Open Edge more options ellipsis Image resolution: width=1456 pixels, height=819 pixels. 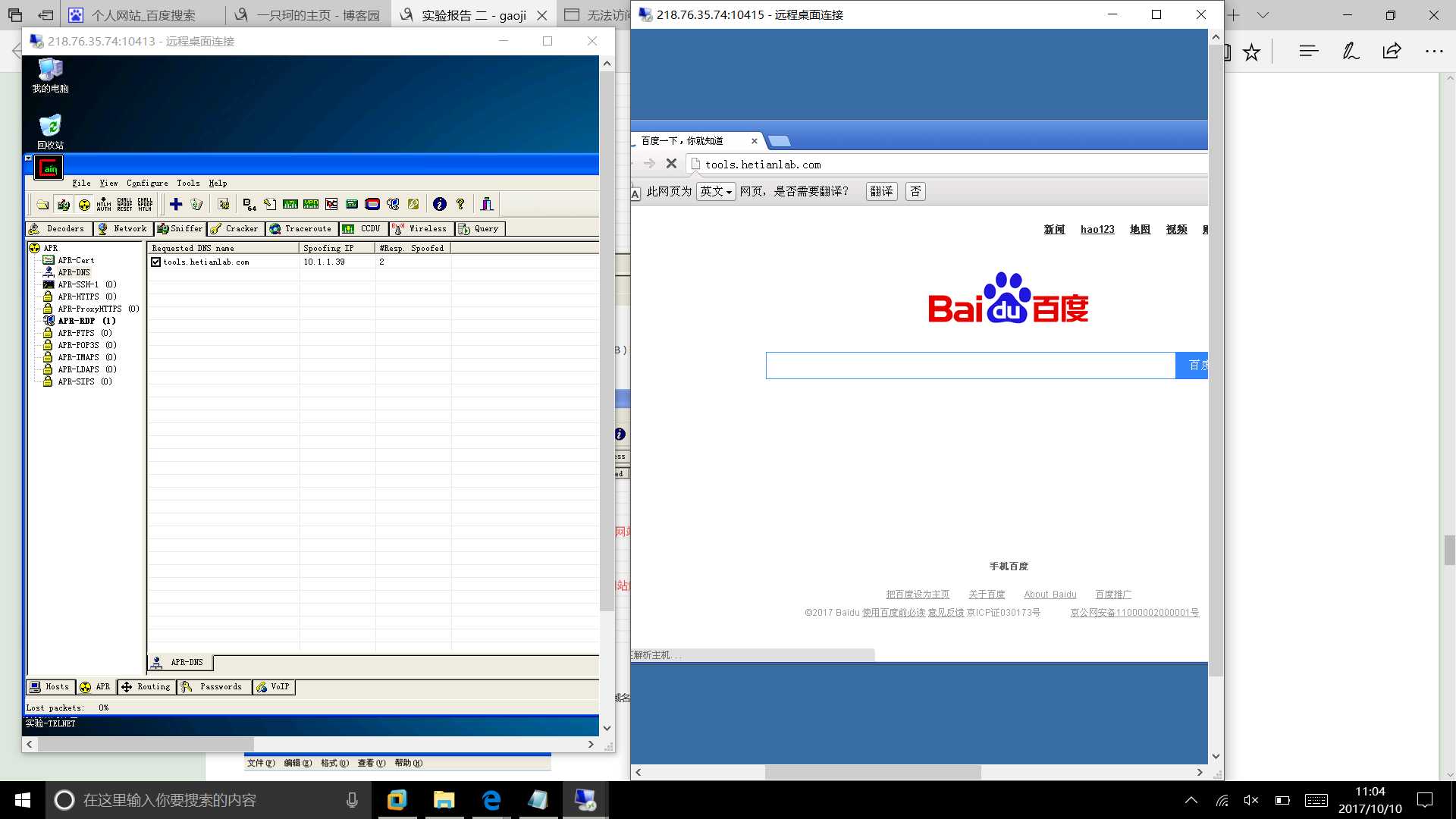click(x=1434, y=52)
